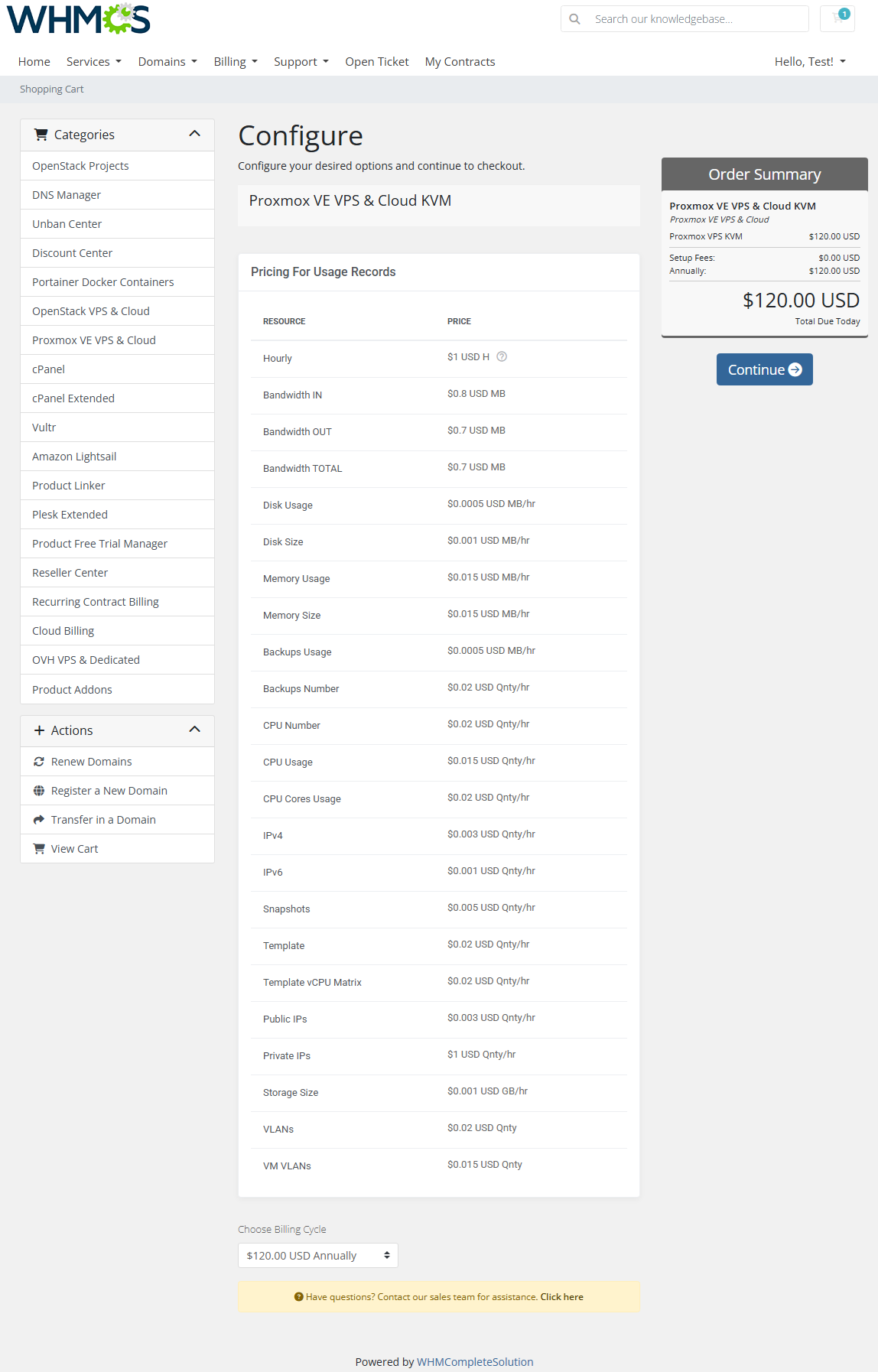This screenshot has width=878, height=1372.
Task: Select Discount Center category
Action: pyautogui.click(x=117, y=253)
